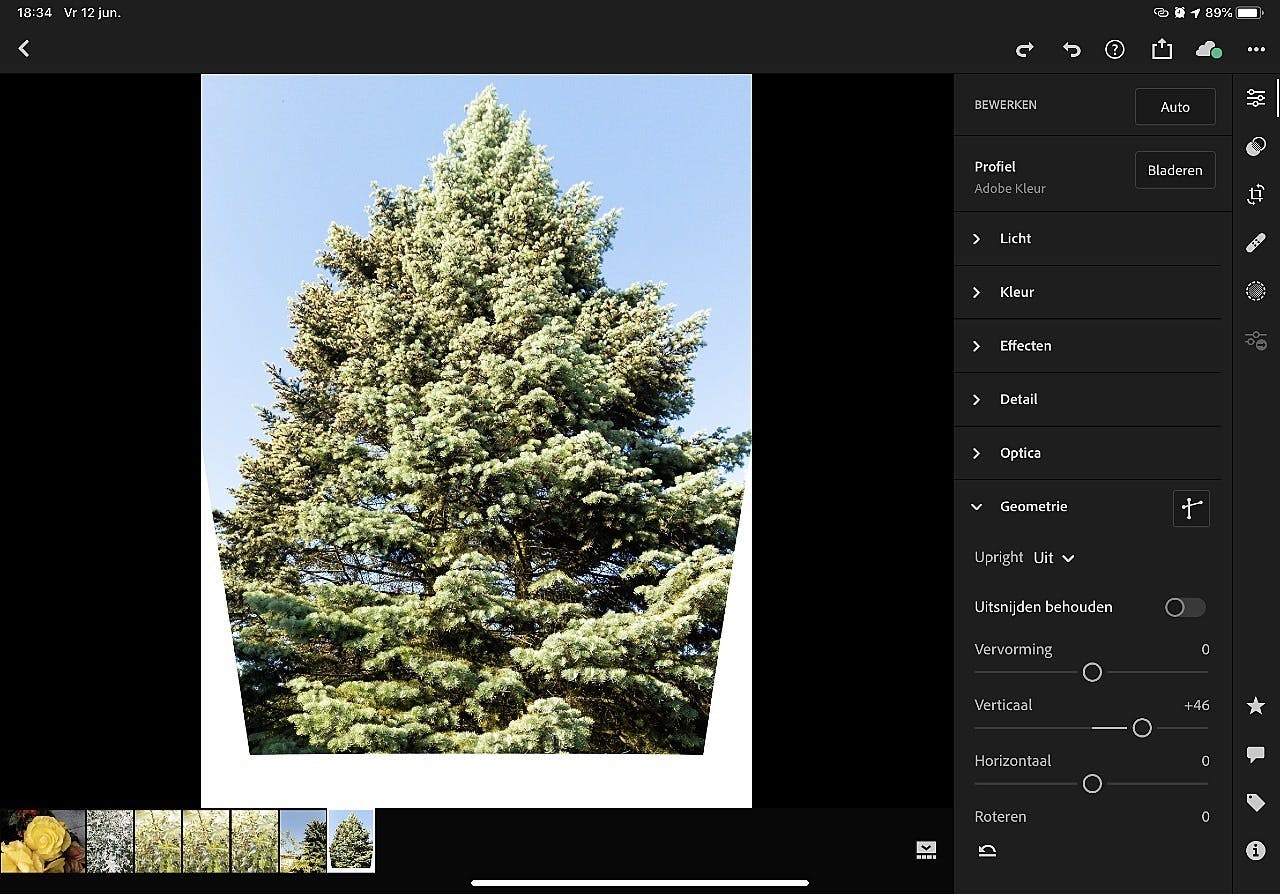Click the Verticaal slider handle

1142,728
